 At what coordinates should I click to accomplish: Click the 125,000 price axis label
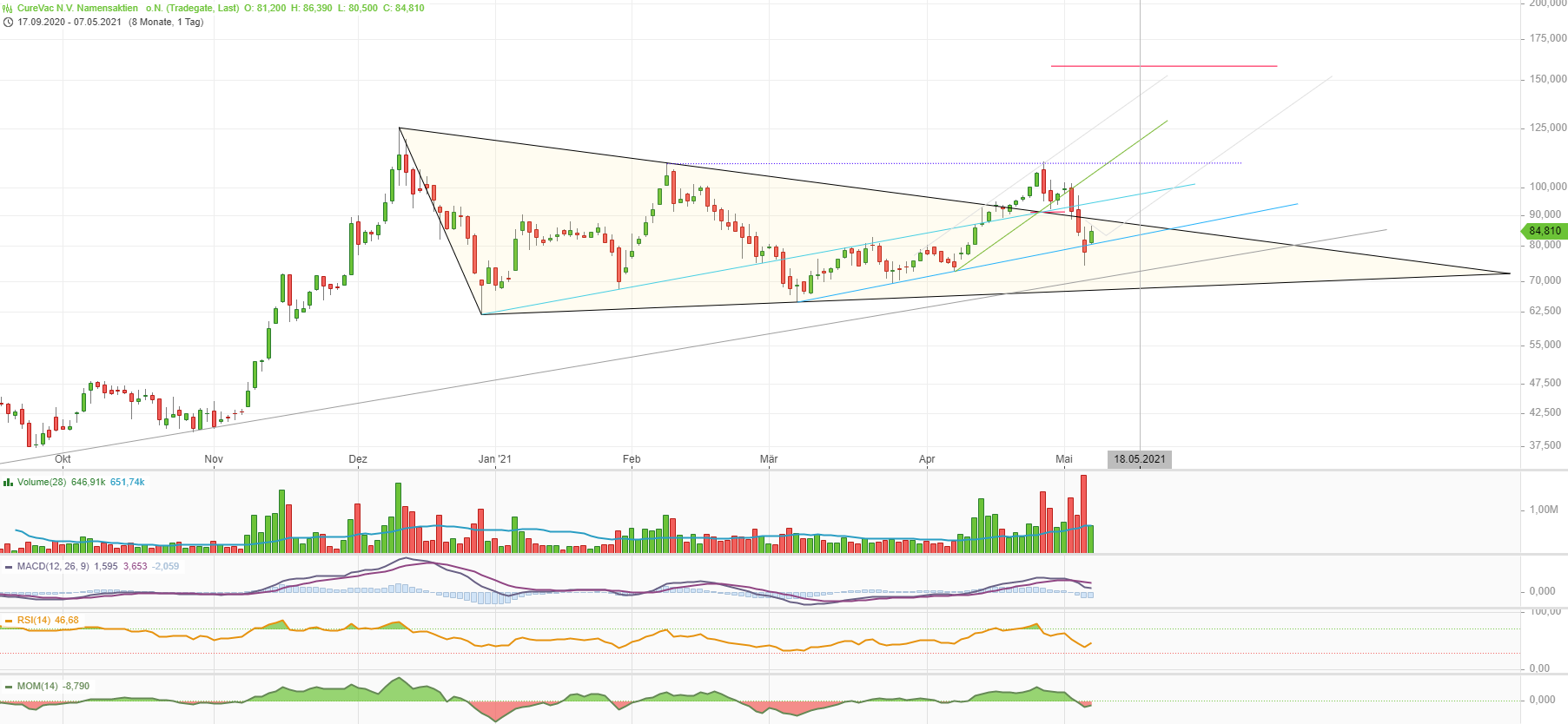pos(1548,128)
